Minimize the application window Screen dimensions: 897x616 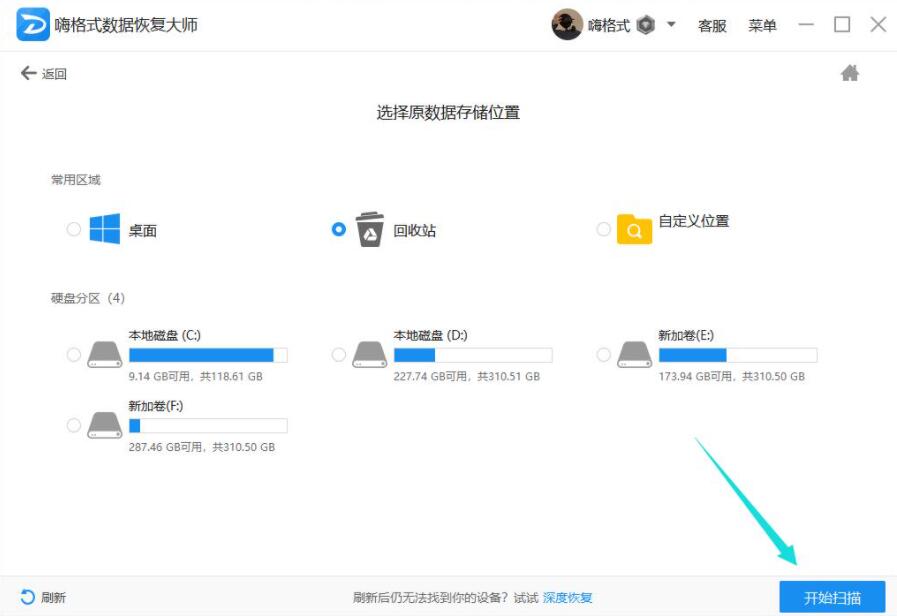pyautogui.click(x=806, y=25)
